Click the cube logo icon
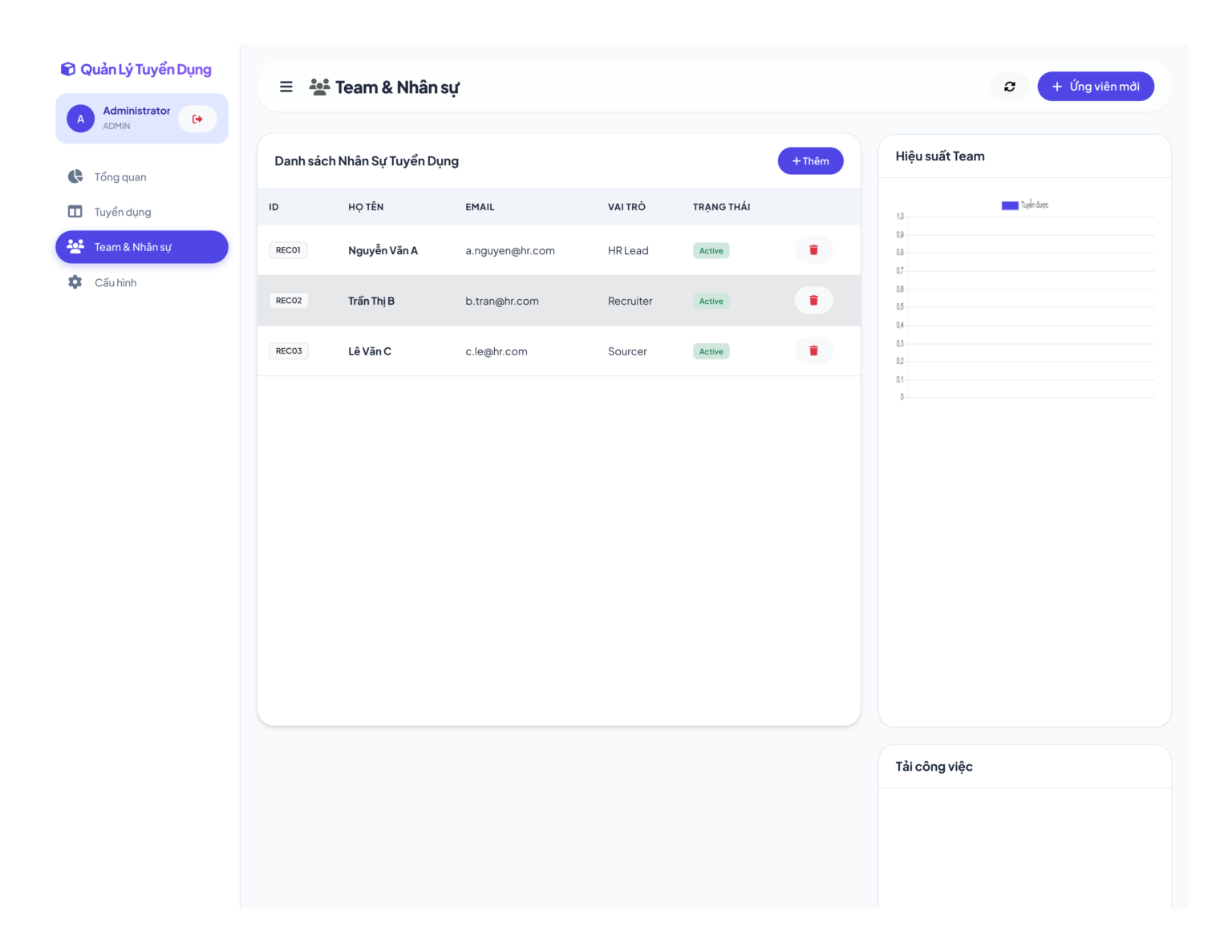This screenshot has height=952, width=1232. (68, 70)
